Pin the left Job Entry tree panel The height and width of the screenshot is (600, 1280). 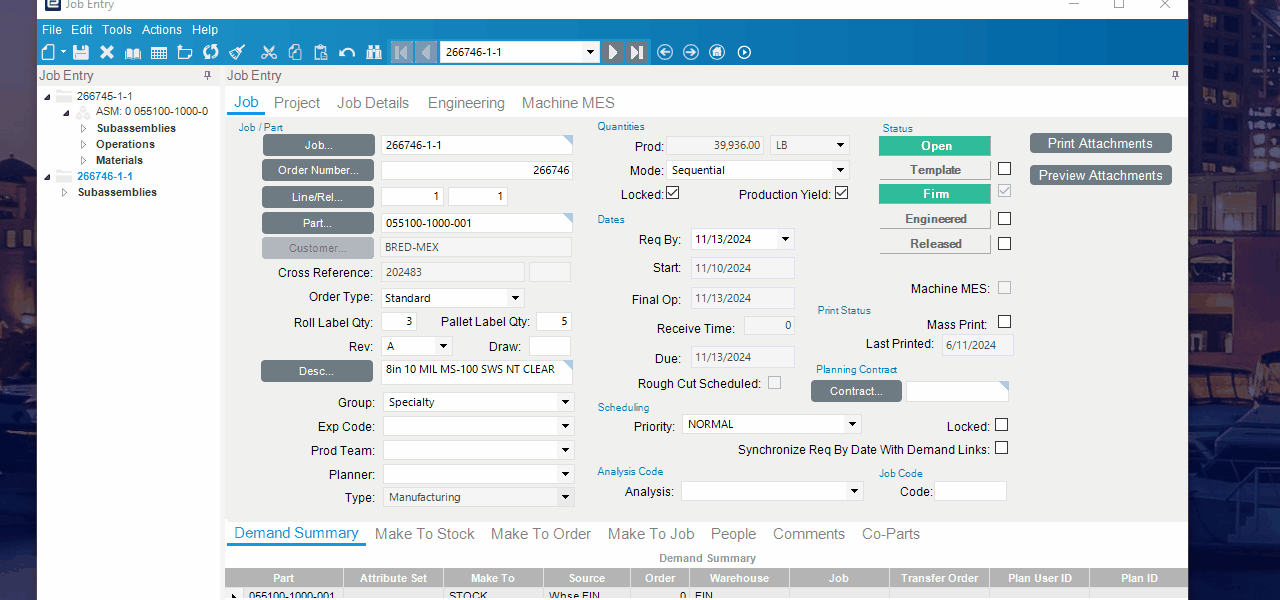tap(208, 75)
